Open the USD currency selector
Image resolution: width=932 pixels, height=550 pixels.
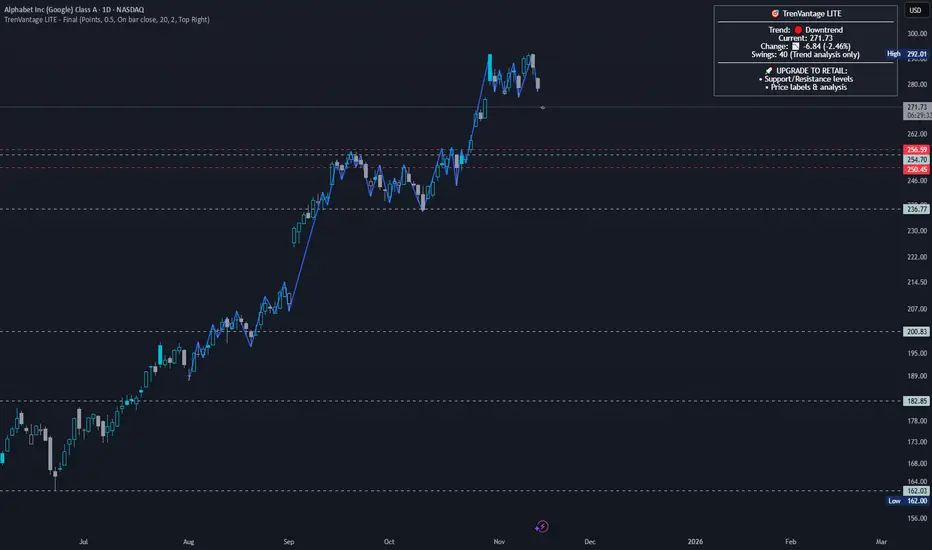(x=915, y=10)
